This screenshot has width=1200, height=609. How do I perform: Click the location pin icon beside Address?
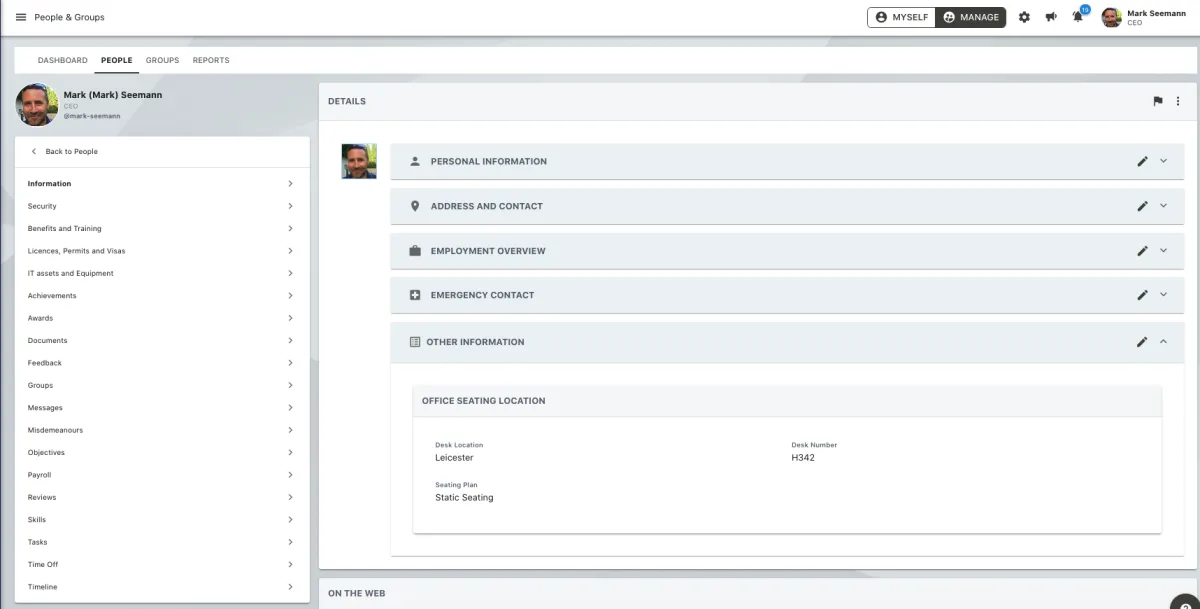(x=415, y=206)
